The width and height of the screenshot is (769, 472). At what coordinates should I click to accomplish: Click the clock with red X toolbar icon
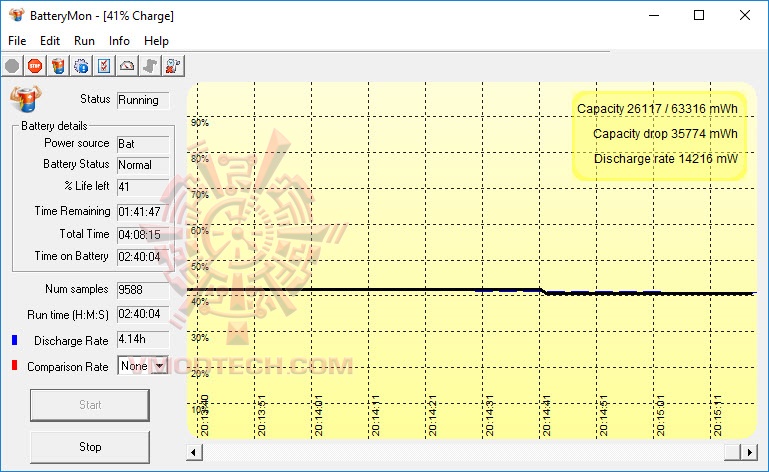pyautogui.click(x=173, y=66)
